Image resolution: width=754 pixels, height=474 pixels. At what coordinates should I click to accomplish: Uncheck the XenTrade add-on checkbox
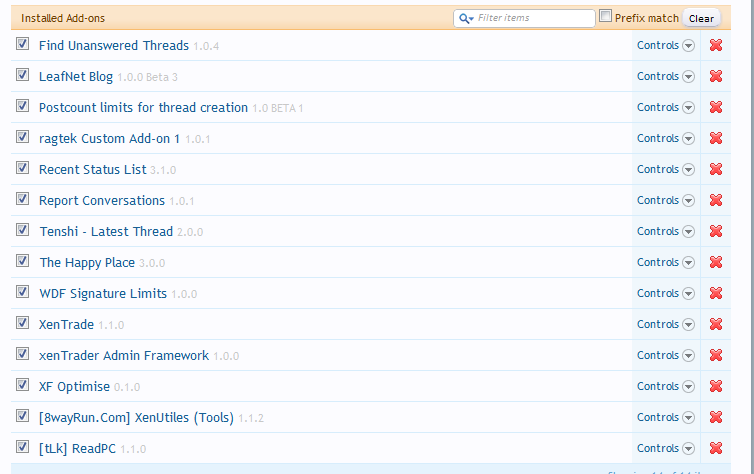tap(22, 323)
